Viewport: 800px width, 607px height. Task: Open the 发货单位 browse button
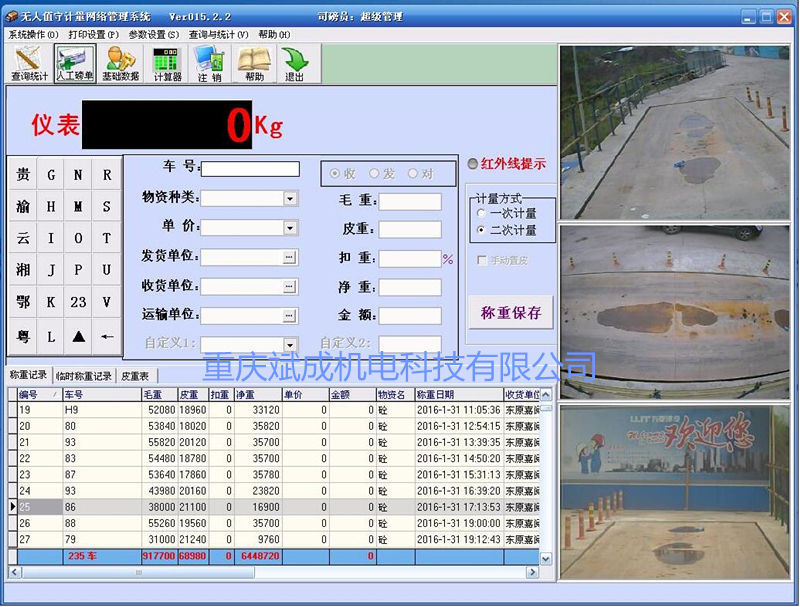(x=289, y=258)
